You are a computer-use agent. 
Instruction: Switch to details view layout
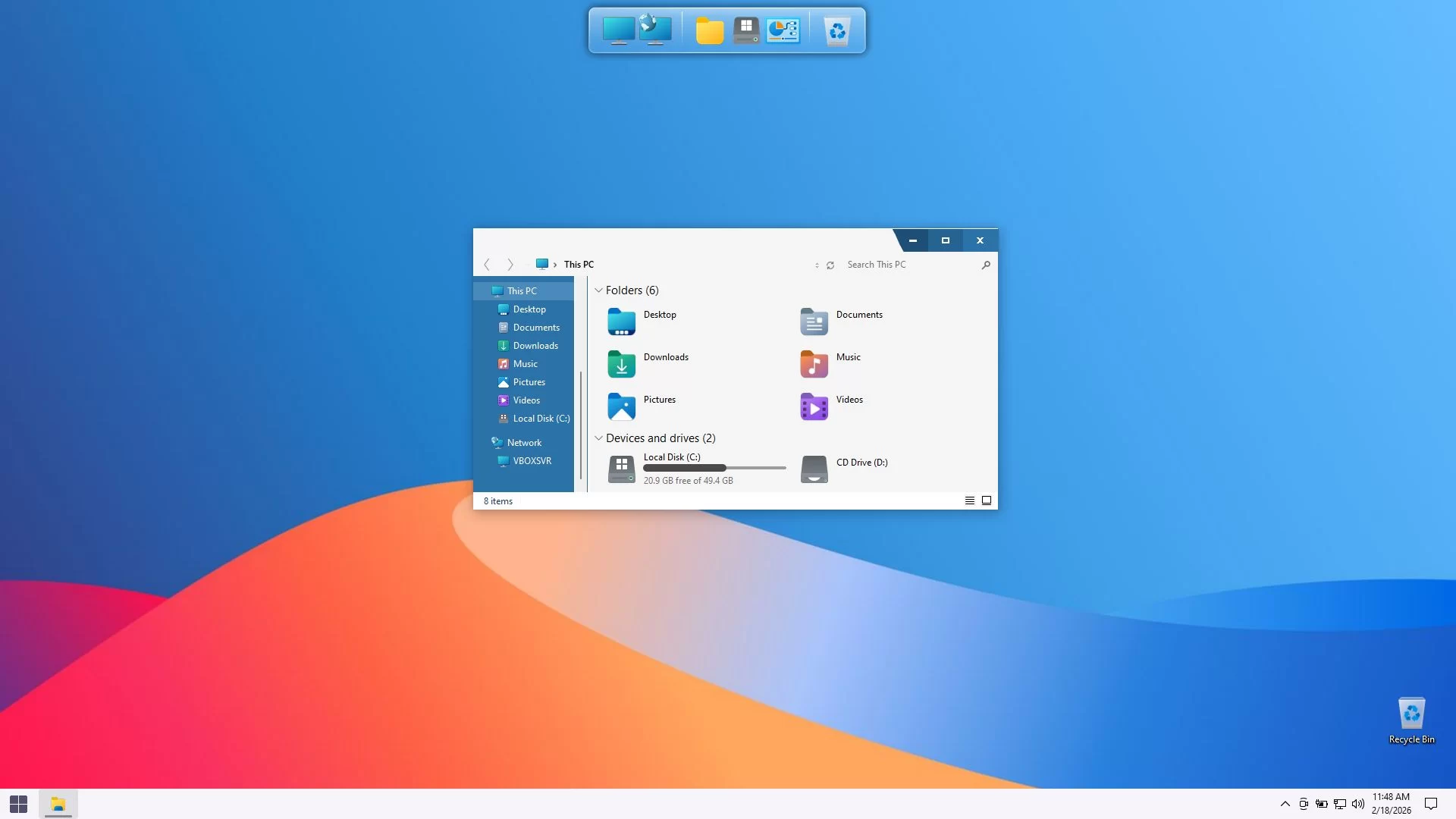pos(969,500)
